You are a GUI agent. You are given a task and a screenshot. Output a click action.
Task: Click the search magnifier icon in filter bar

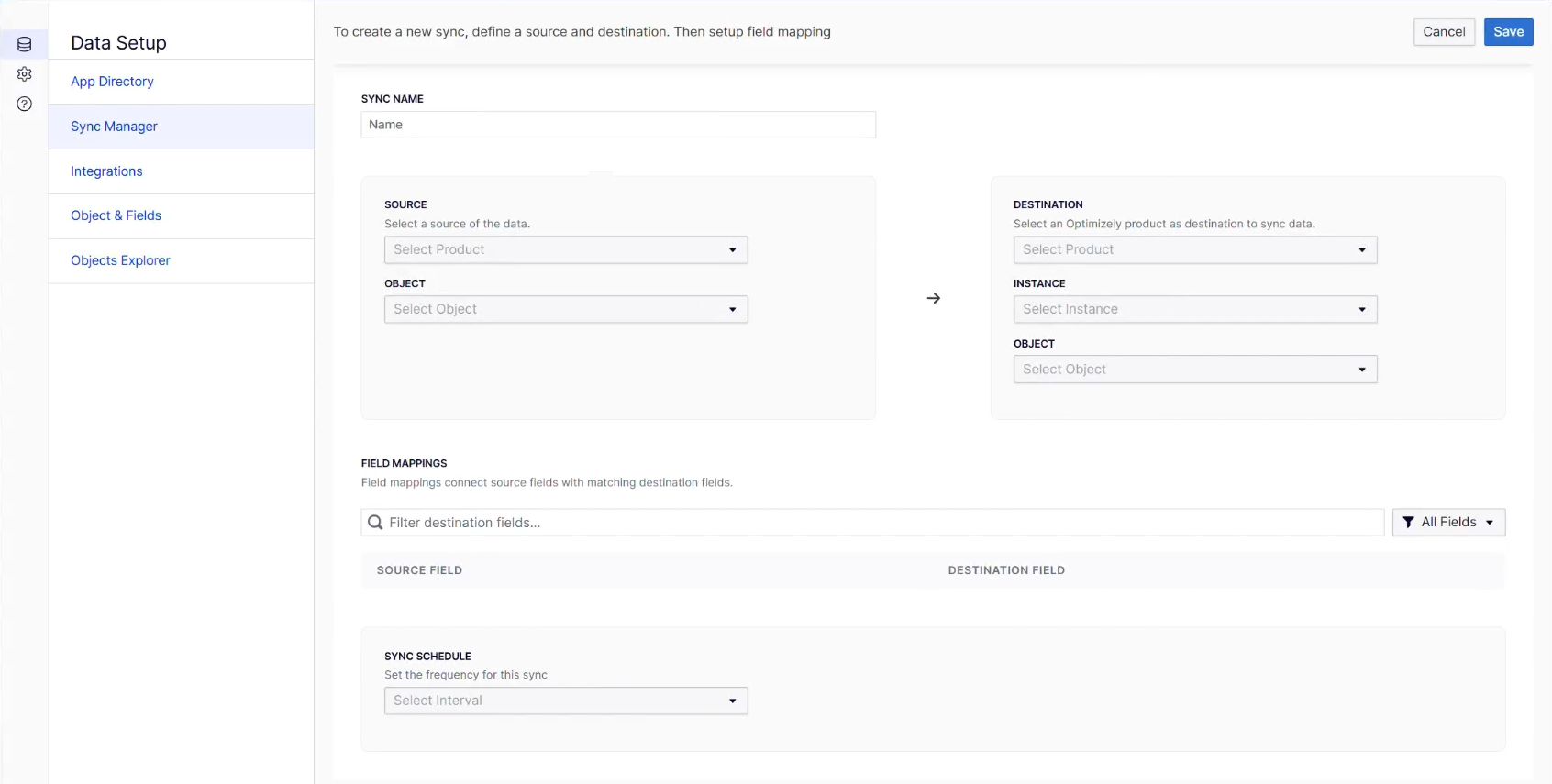pos(375,523)
